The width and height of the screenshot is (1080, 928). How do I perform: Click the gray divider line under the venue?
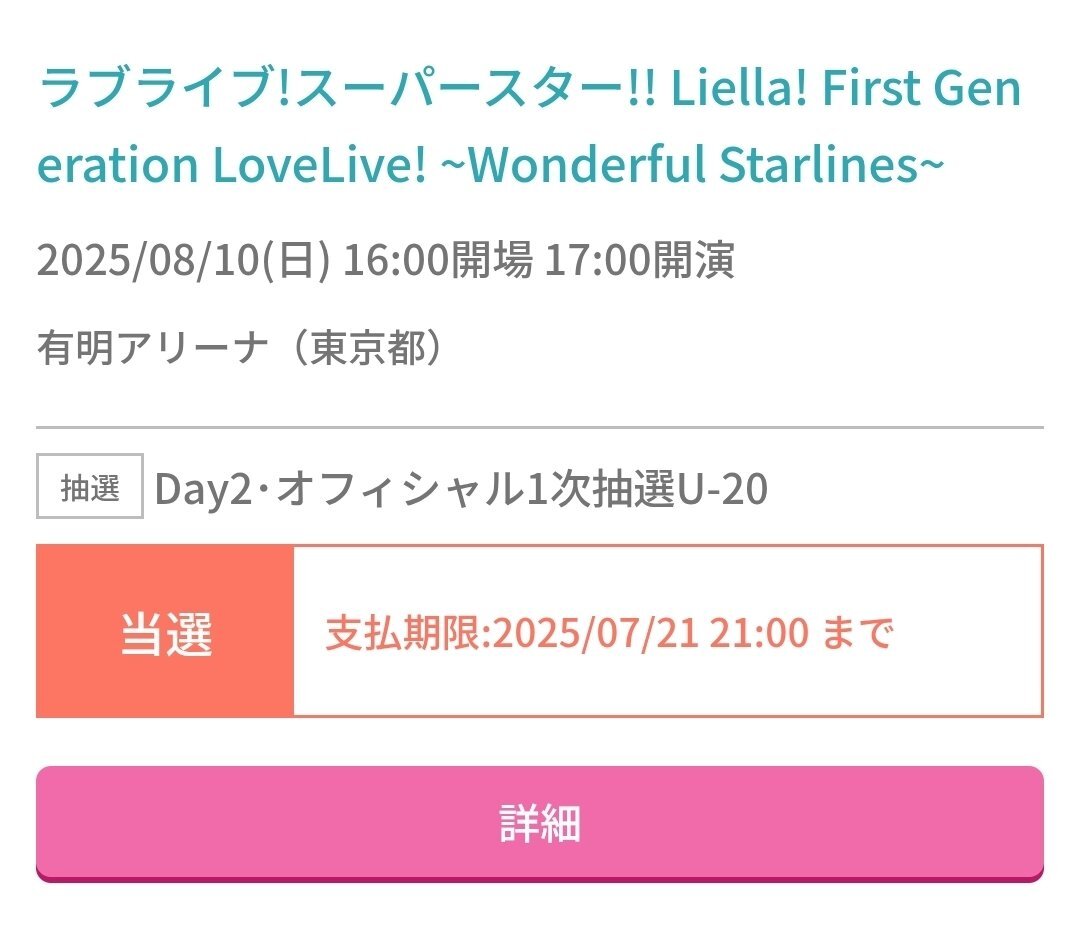(x=539, y=427)
